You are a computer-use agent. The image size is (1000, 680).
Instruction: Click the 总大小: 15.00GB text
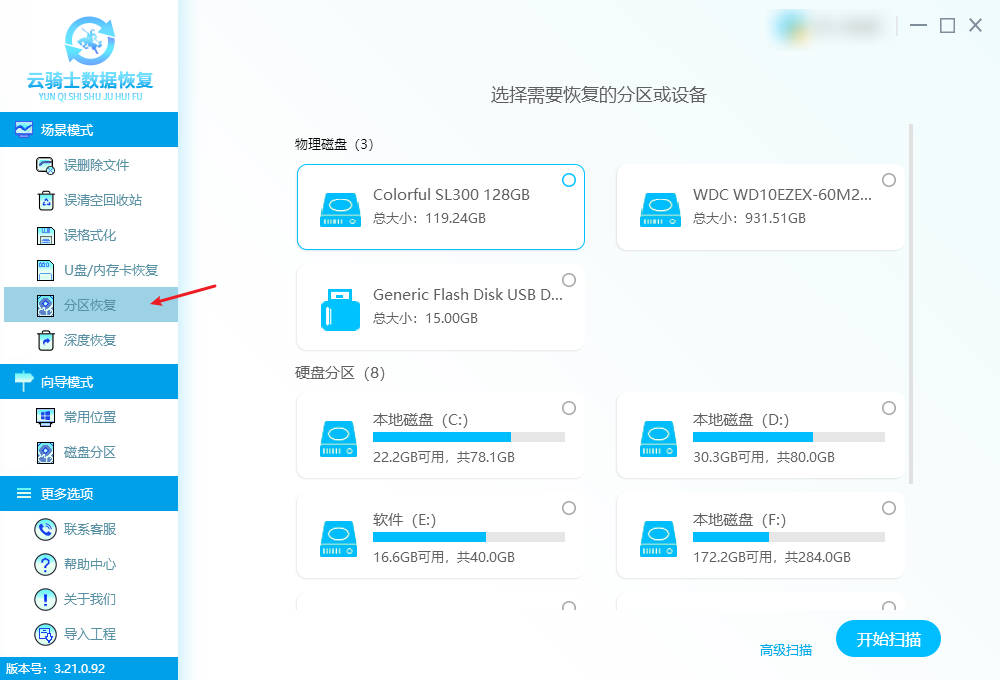[425, 318]
